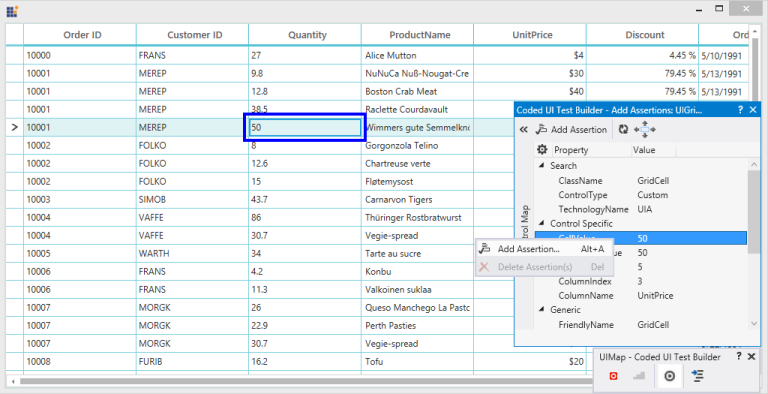The height and width of the screenshot is (394, 768).
Task: Click the property list scroll-up arrow
Action: click(754, 165)
